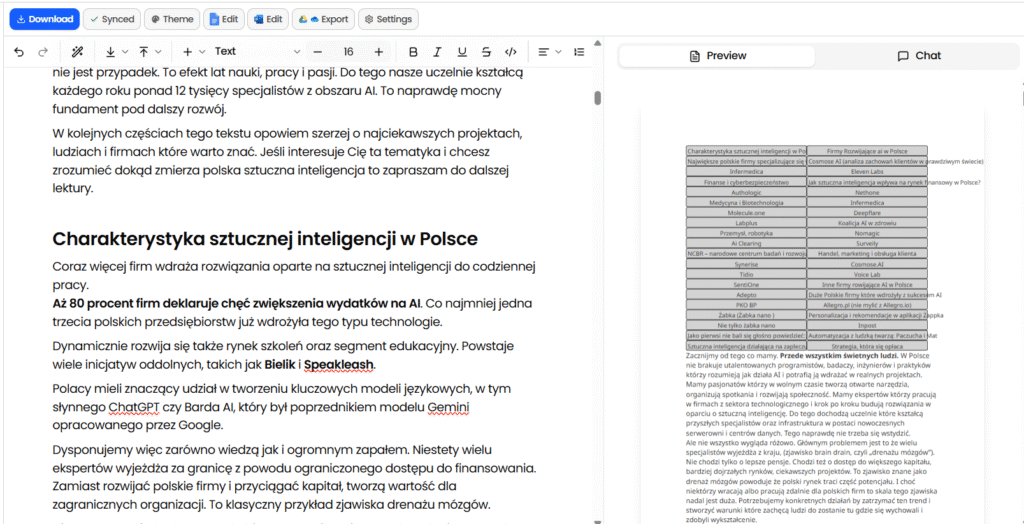The image size is (1024, 524).
Task: Increase font size with plus button
Action: [x=379, y=52]
